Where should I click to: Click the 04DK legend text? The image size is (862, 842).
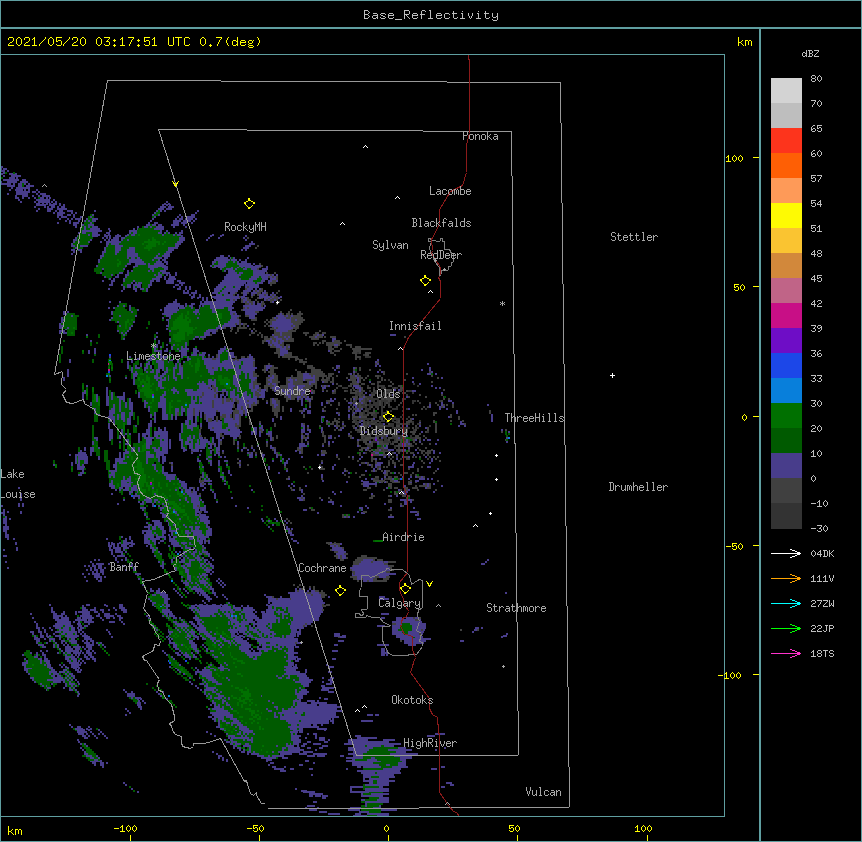[822, 553]
